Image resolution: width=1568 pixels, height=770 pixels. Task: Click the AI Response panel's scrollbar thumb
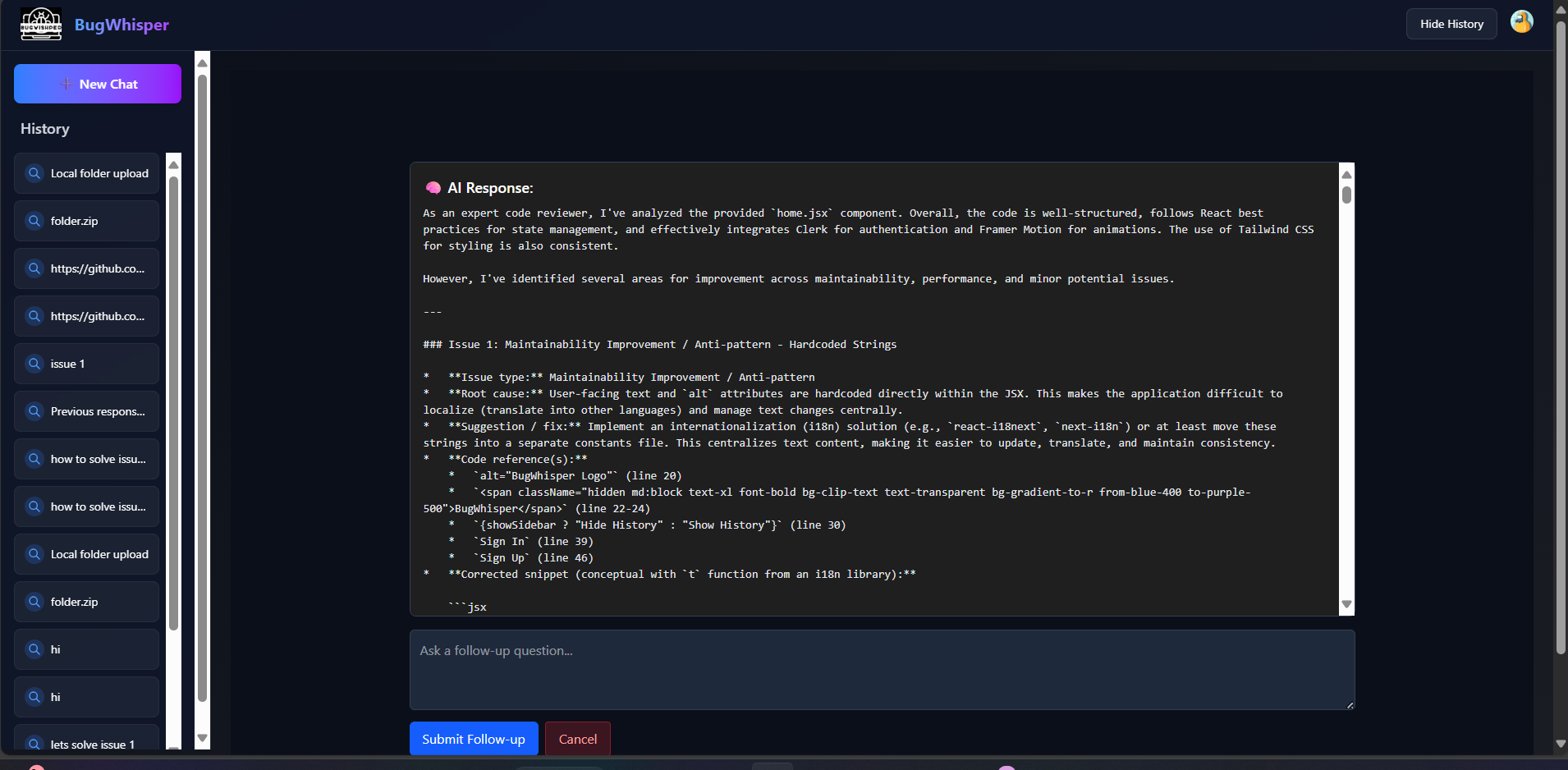pos(1346,195)
